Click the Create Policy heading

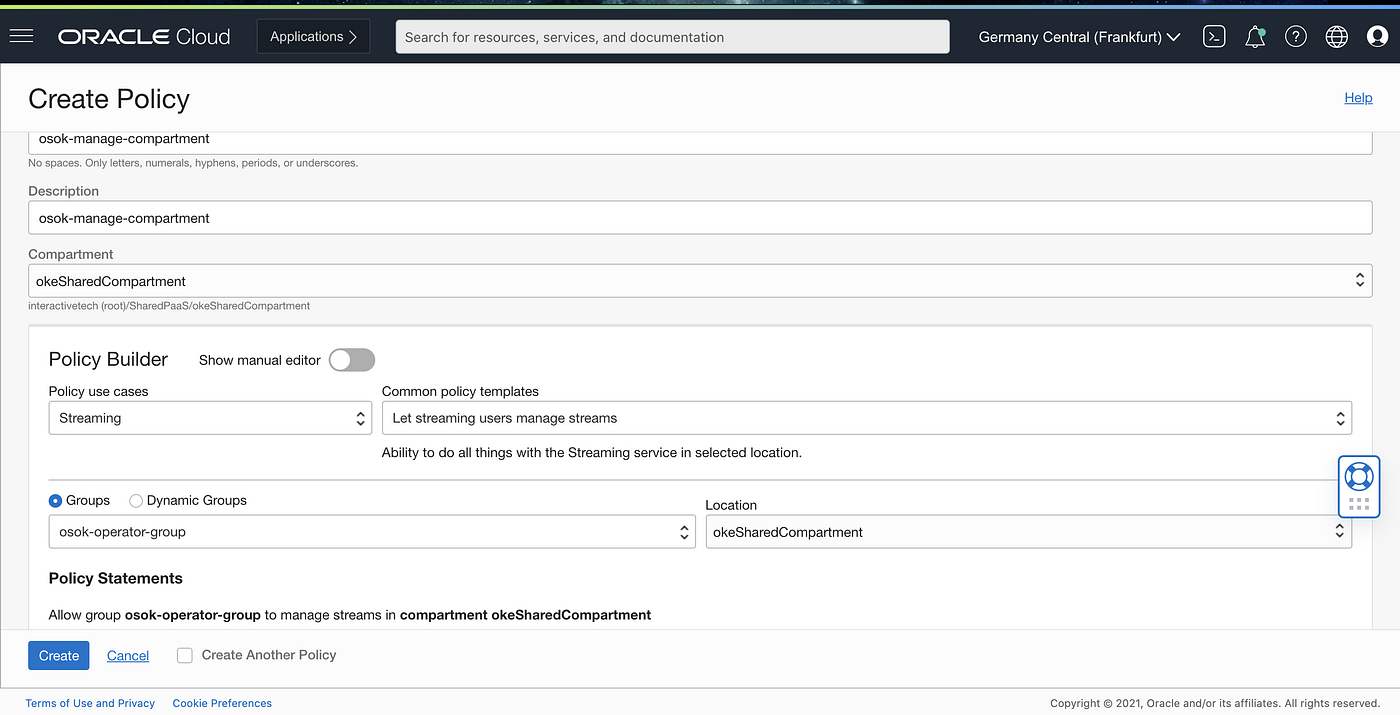pyautogui.click(x=109, y=99)
